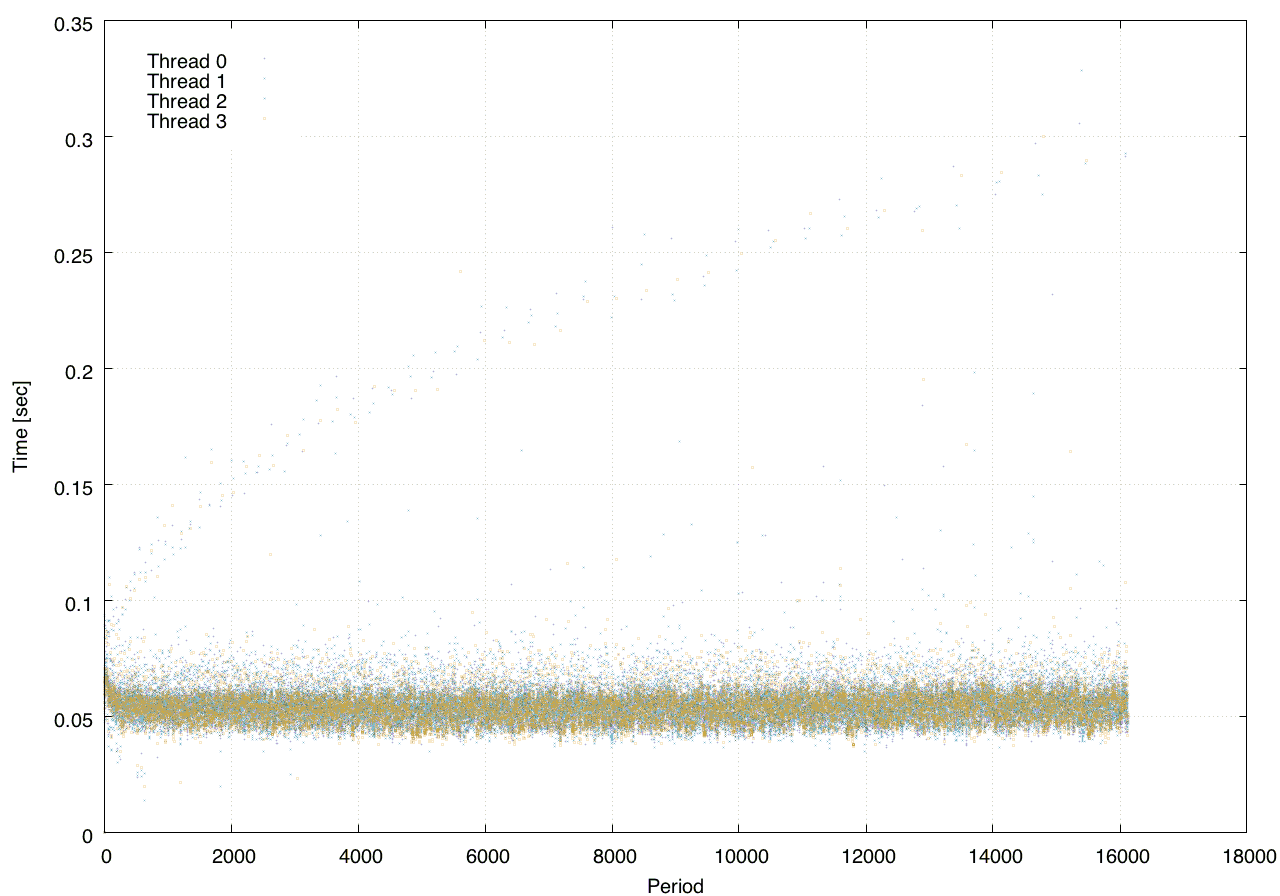The image size is (1280, 896).
Task: Click the 0.15 y-axis tick label
Action: (x=73, y=486)
